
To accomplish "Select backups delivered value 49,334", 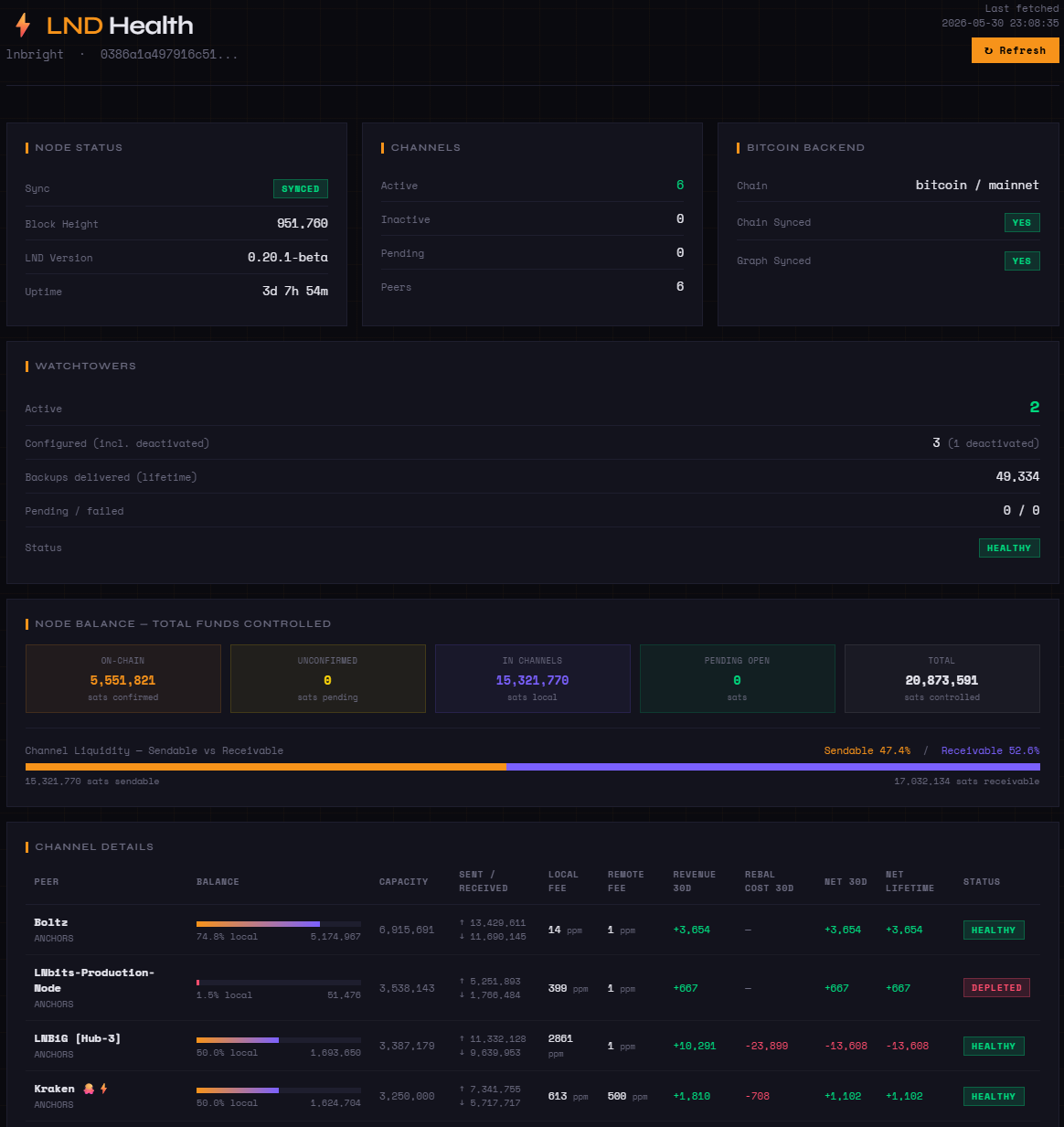I will tap(1017, 476).
